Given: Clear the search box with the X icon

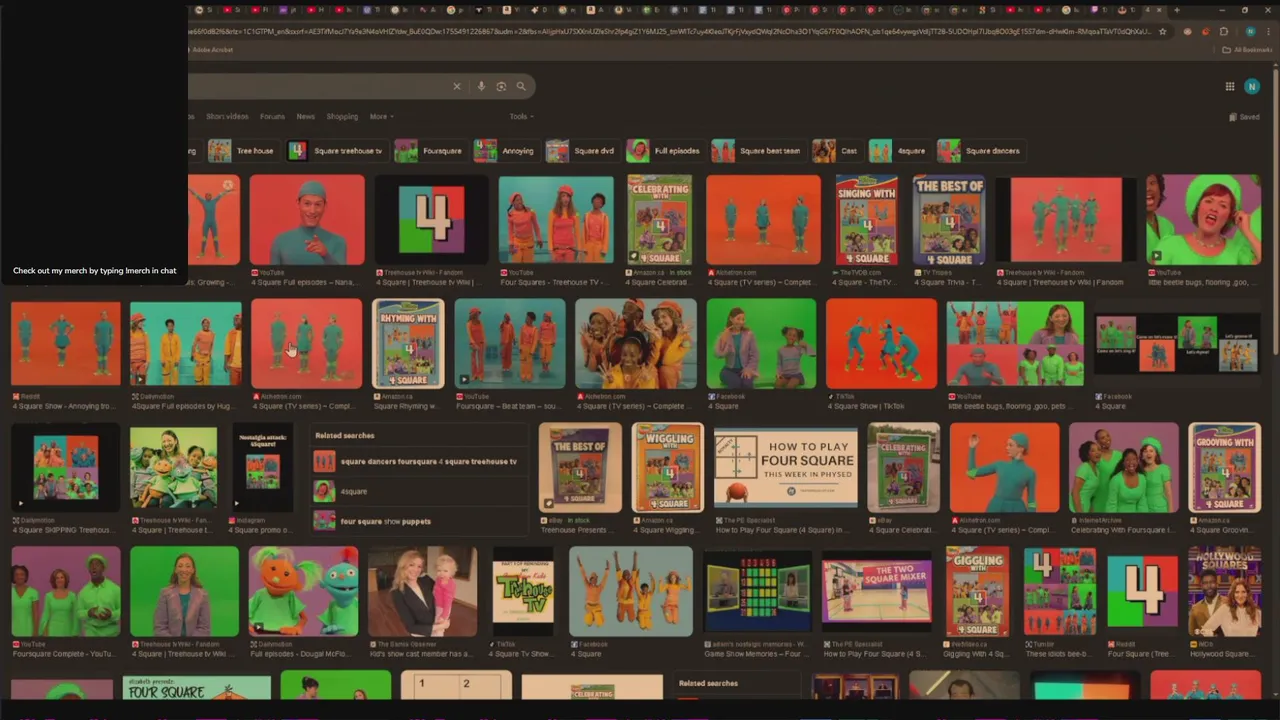Looking at the screenshot, I should (457, 86).
